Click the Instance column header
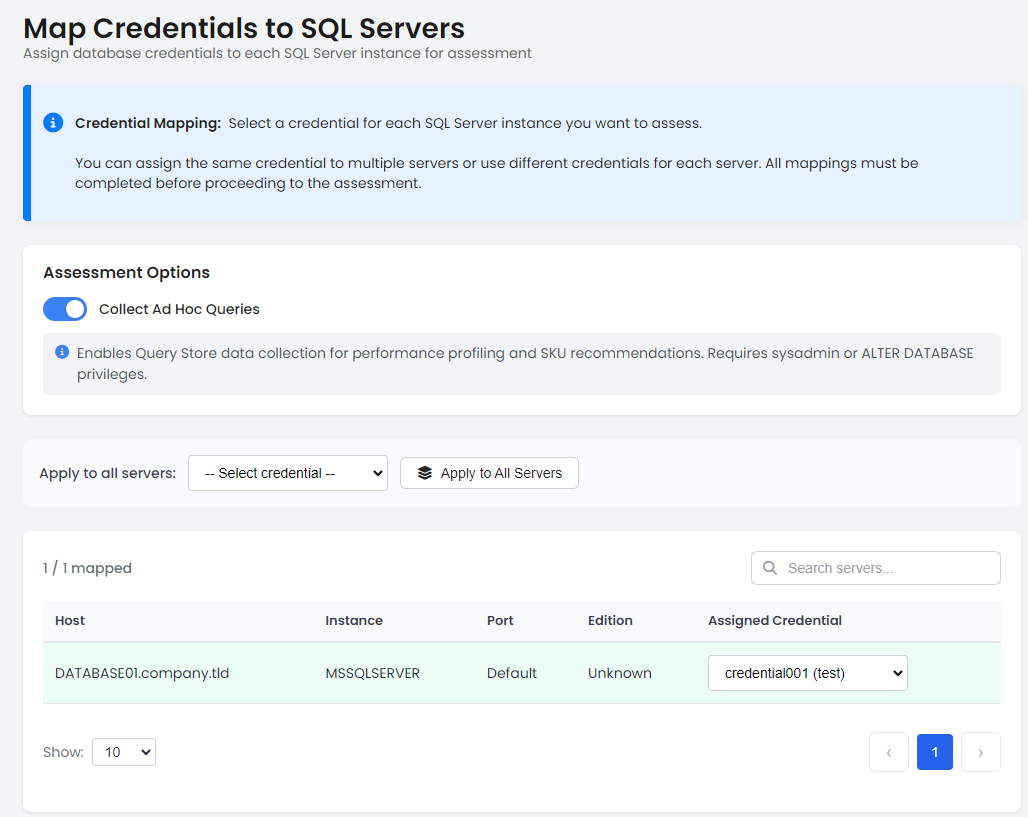Image resolution: width=1028 pixels, height=817 pixels. [x=354, y=620]
